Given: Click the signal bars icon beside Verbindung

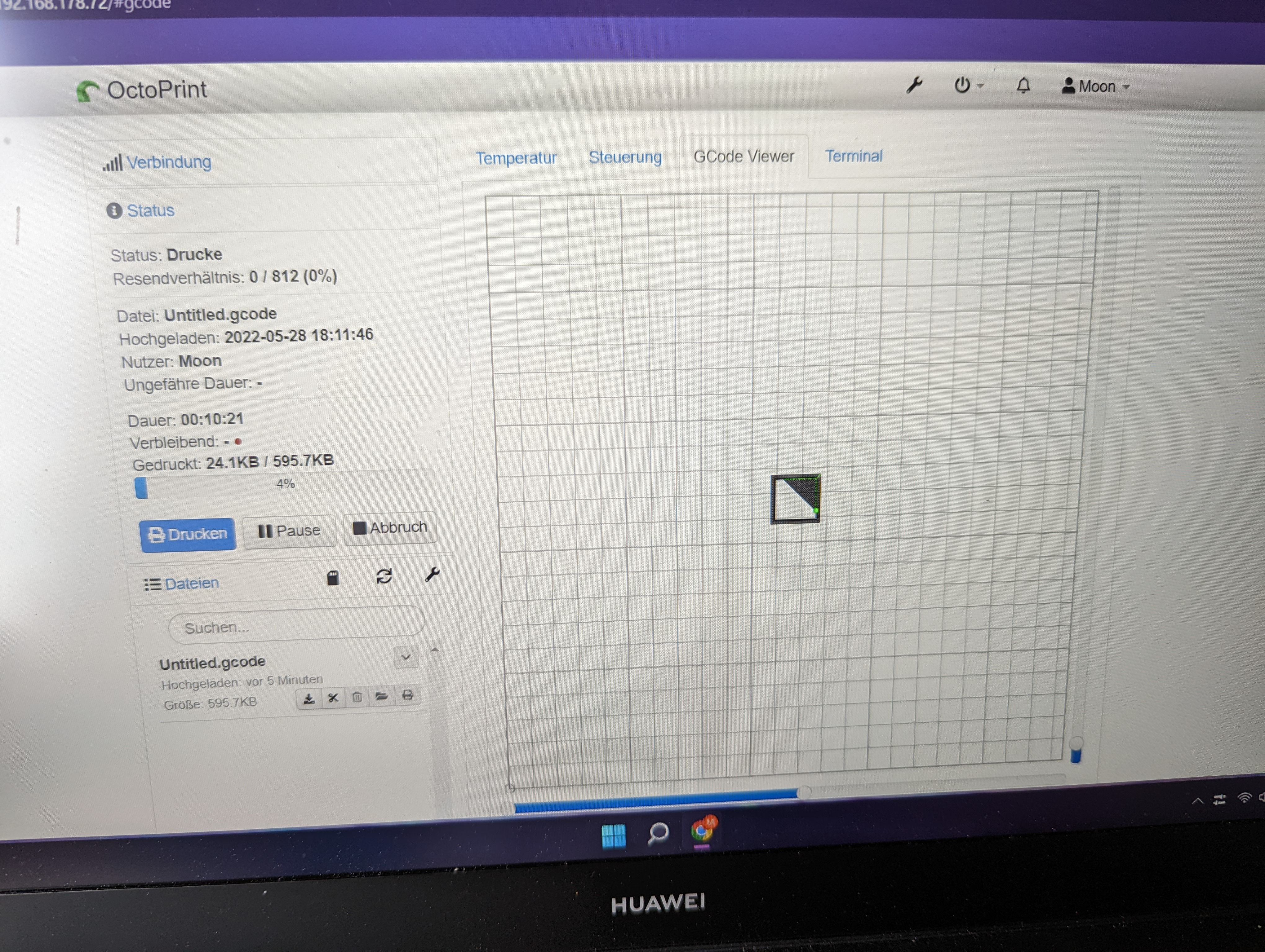Looking at the screenshot, I should [x=113, y=163].
